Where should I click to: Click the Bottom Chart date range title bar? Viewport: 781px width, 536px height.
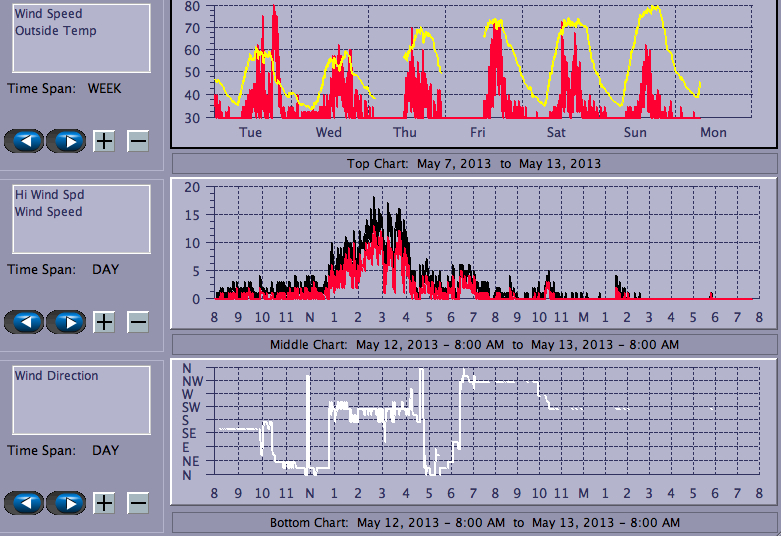pyautogui.click(x=474, y=523)
